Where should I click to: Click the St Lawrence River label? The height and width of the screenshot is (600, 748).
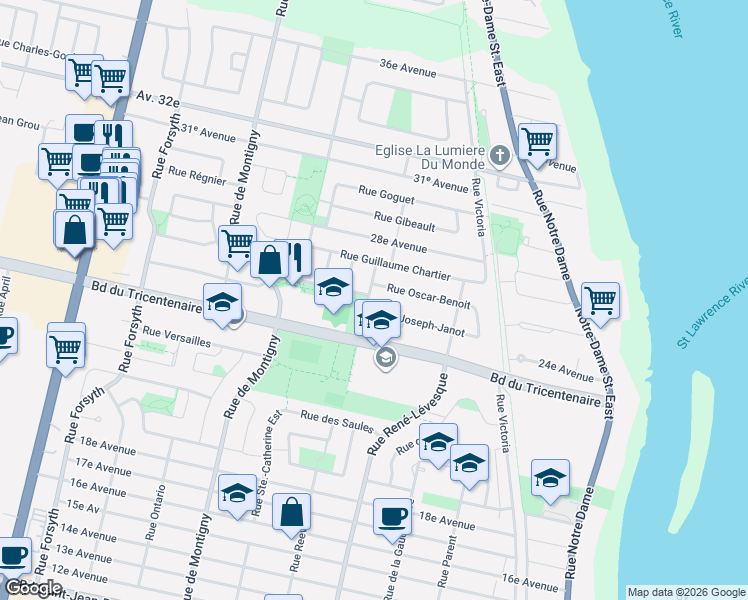tap(713, 313)
